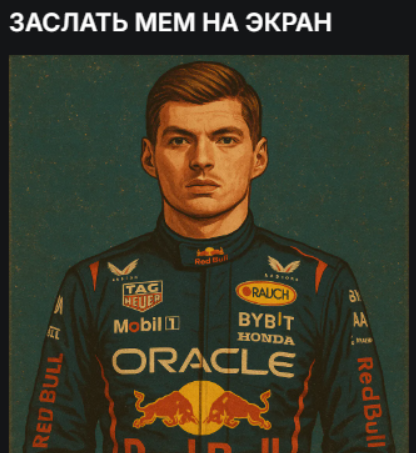The image size is (416, 453).
Task: Click the orange stripe on the left shoulder
Action: (x=94, y=274)
